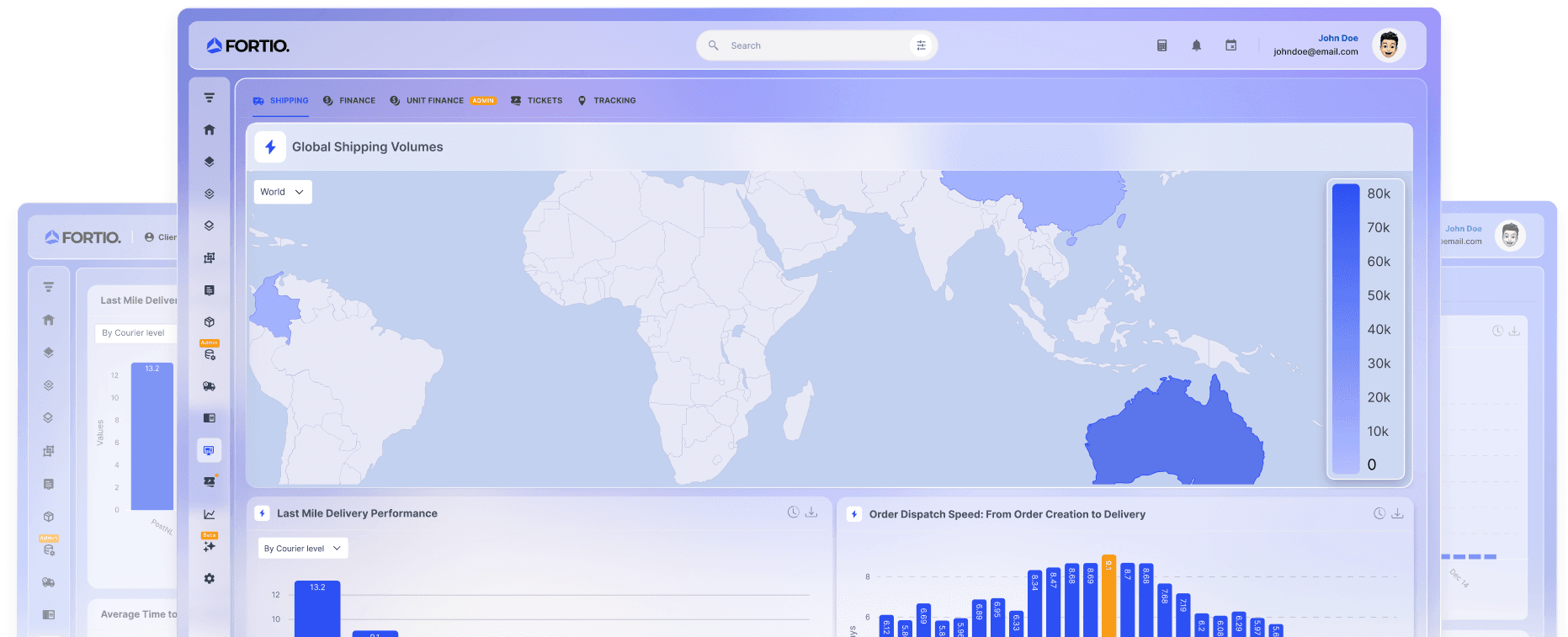Image resolution: width=1568 pixels, height=637 pixels.
Task: Switch to the Shipping tab
Action: 281,100
